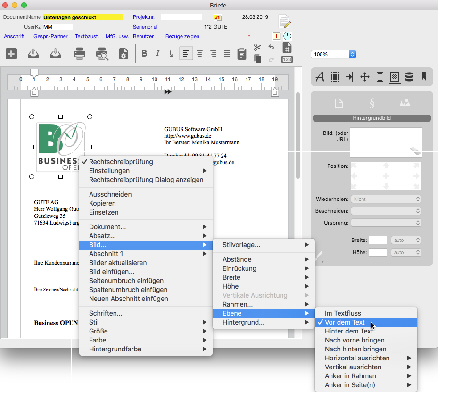Uncheck Rechtschreibprüfung in the context menu
453x399 pixels.
coord(146,162)
